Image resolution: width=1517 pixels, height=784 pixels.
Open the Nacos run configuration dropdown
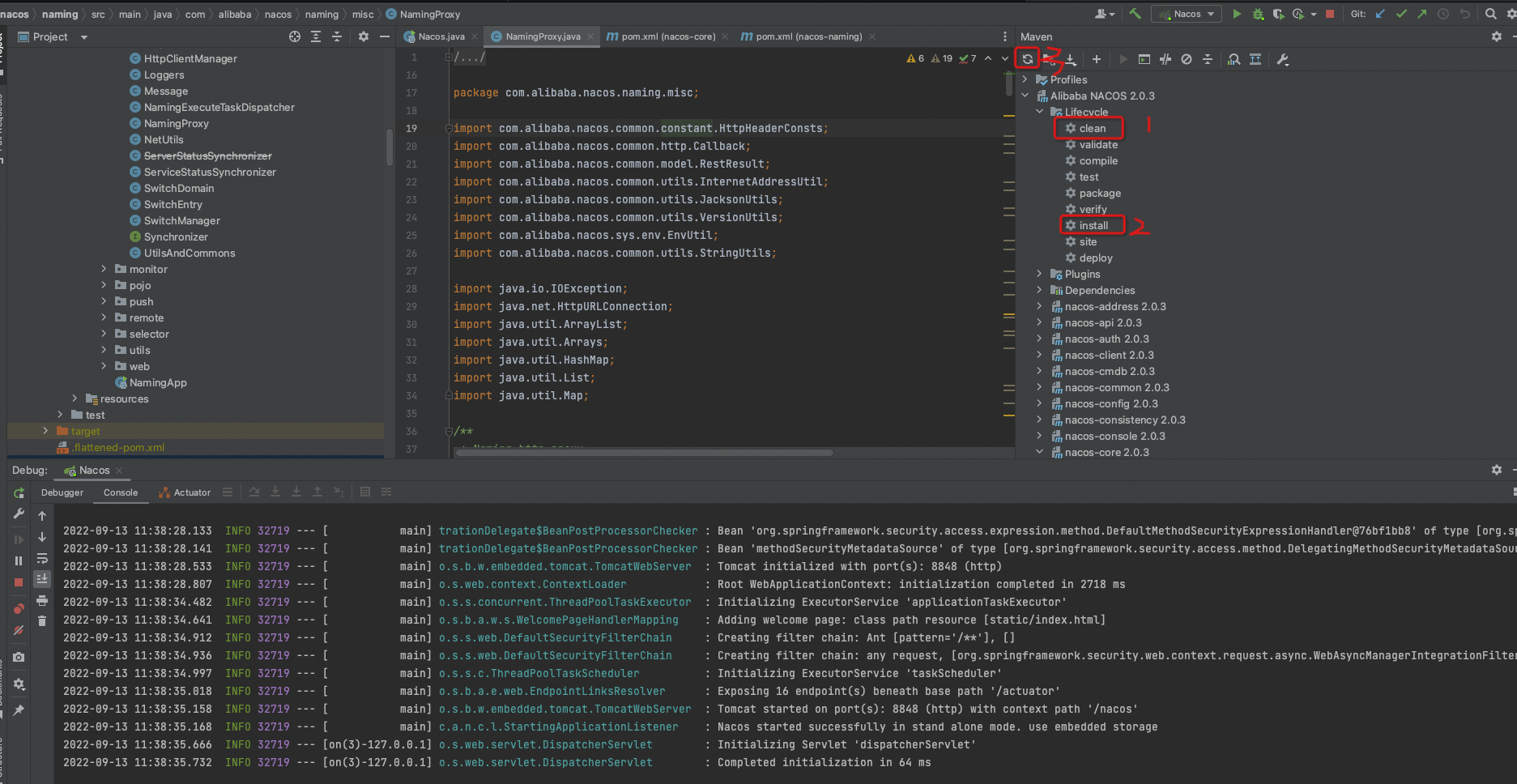1187,14
